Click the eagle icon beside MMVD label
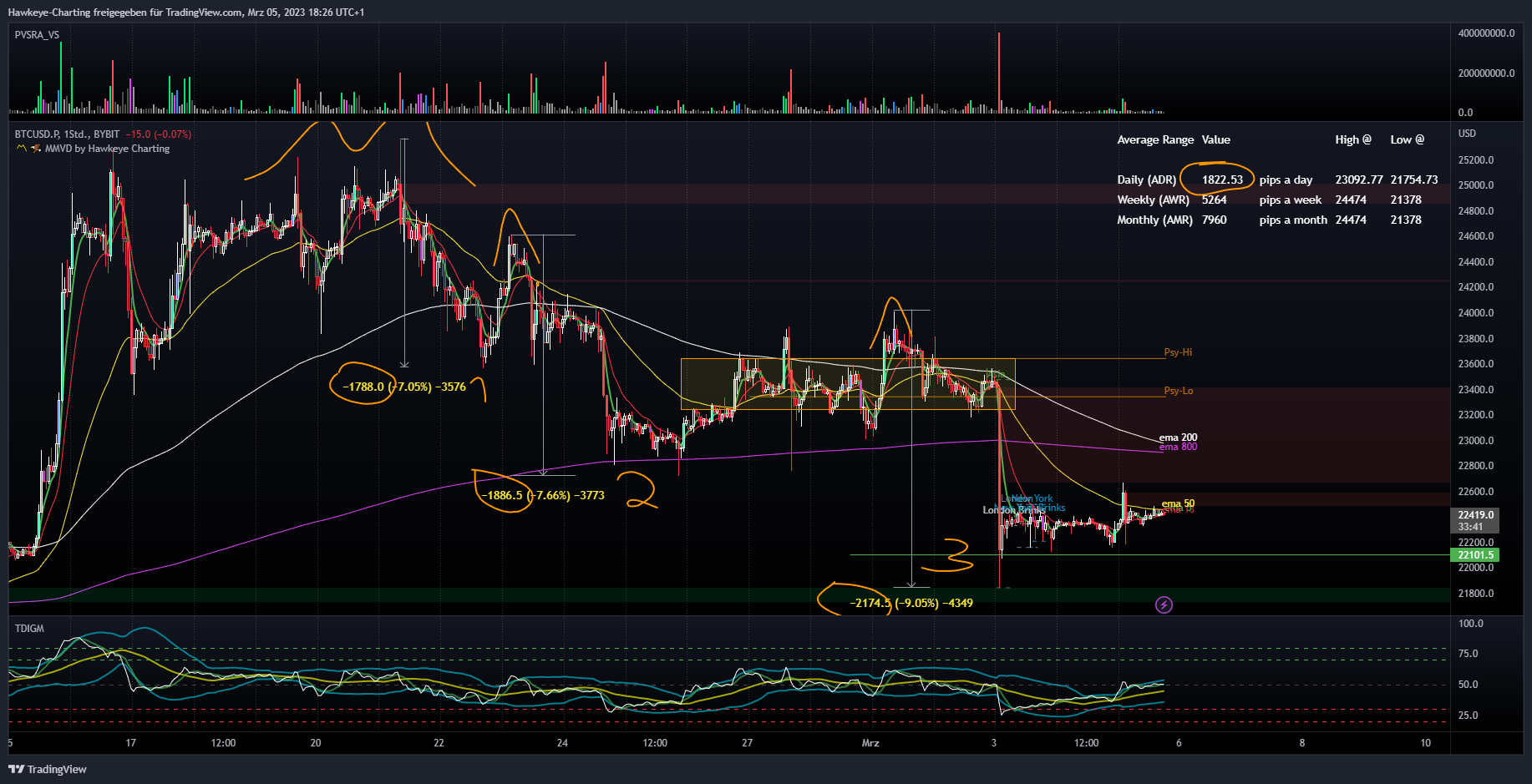This screenshot has width=1532, height=784. tap(36, 149)
